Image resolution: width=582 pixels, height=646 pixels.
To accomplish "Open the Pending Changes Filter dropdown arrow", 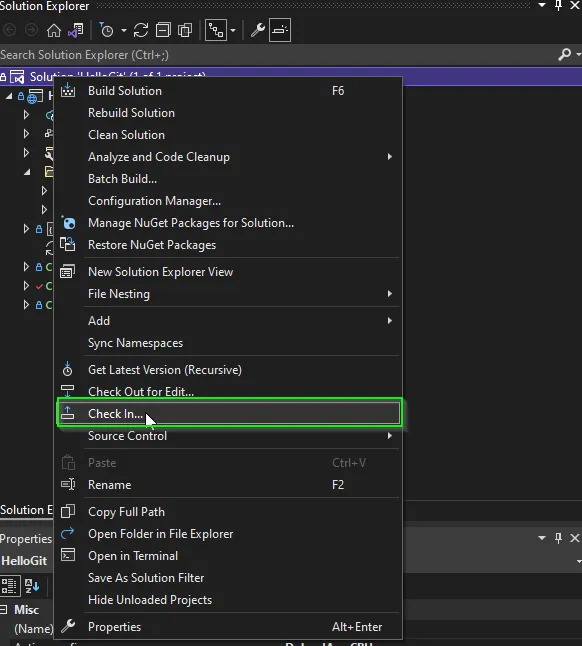I will (x=124, y=30).
